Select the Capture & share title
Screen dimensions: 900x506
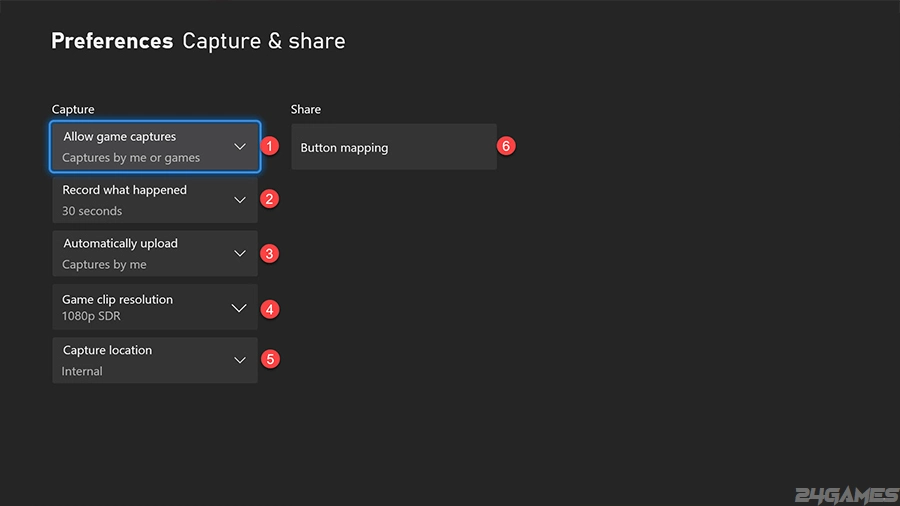(x=264, y=41)
